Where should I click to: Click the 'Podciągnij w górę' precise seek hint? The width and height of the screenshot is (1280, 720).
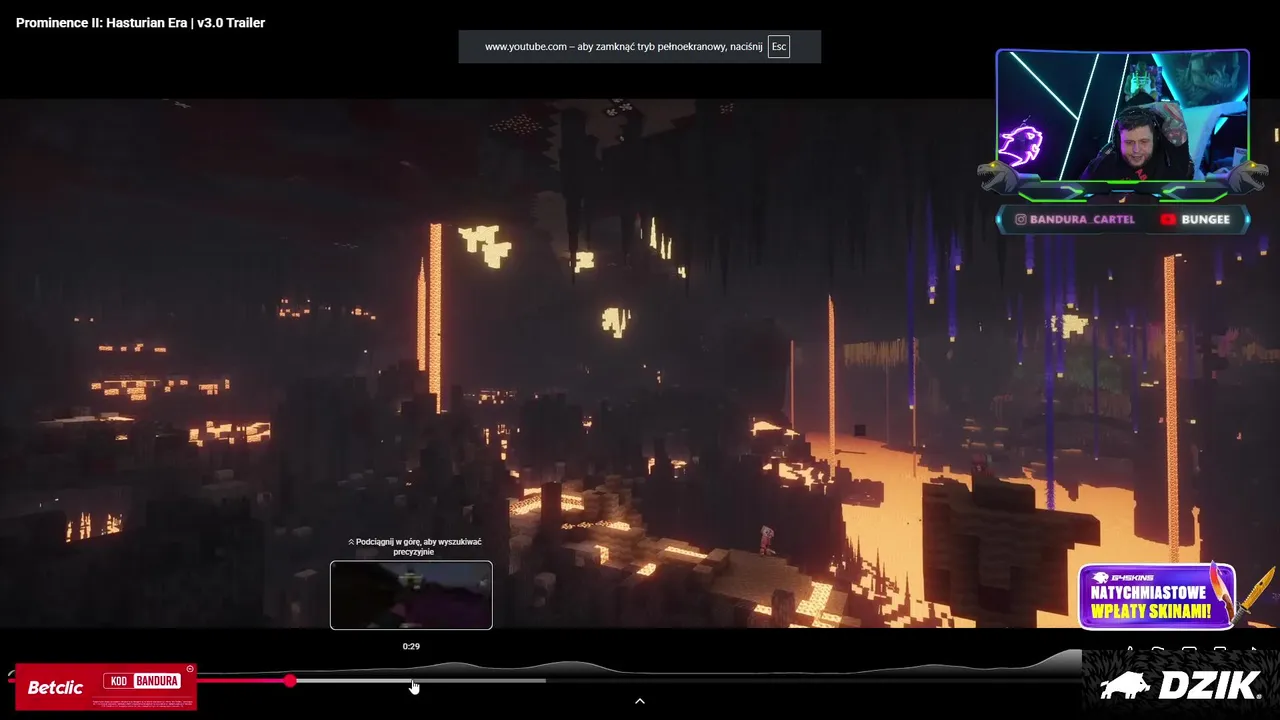415,546
